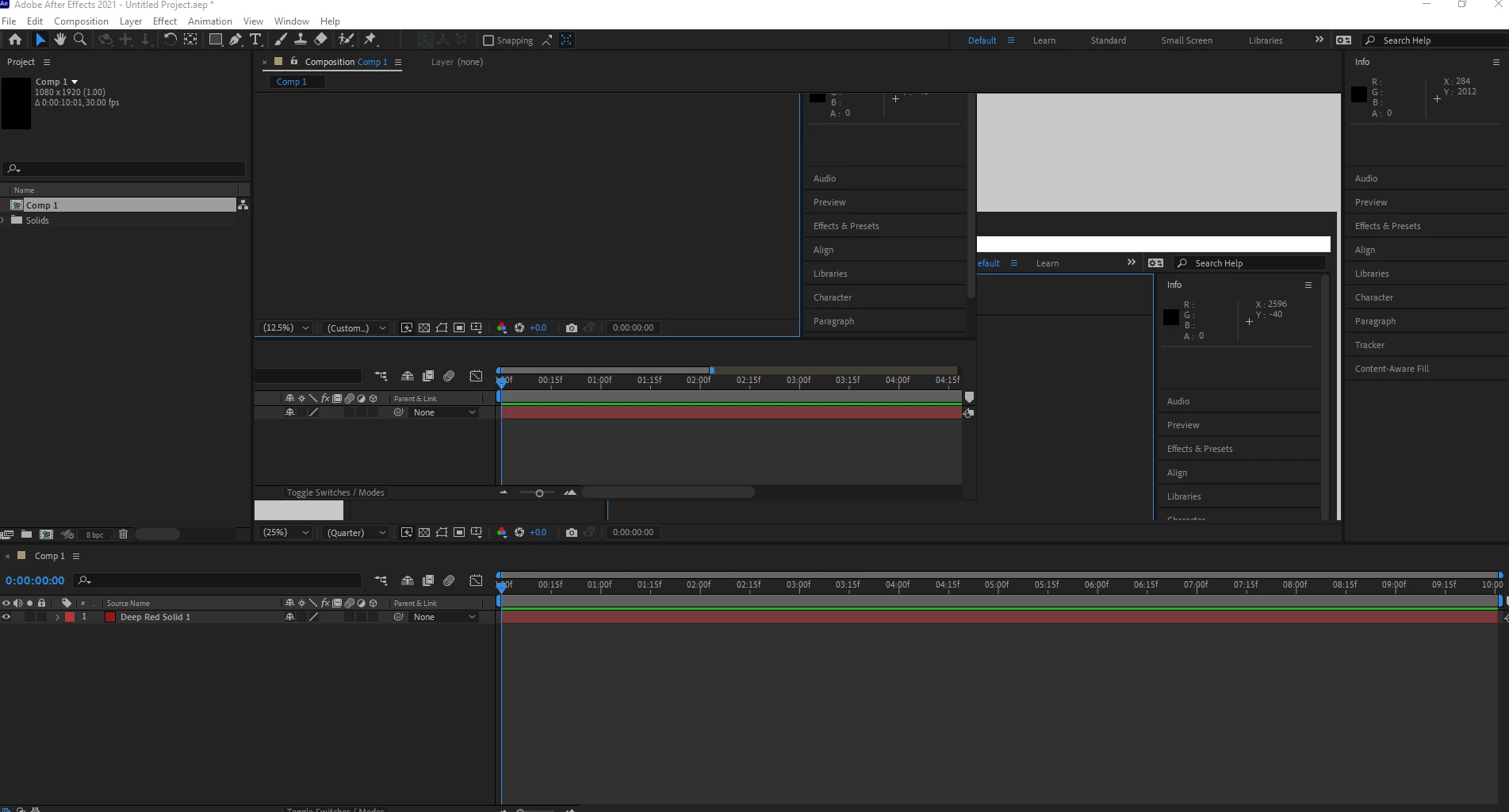Viewport: 1509px width, 812px height.
Task: Open the Window menu
Action: point(292,21)
